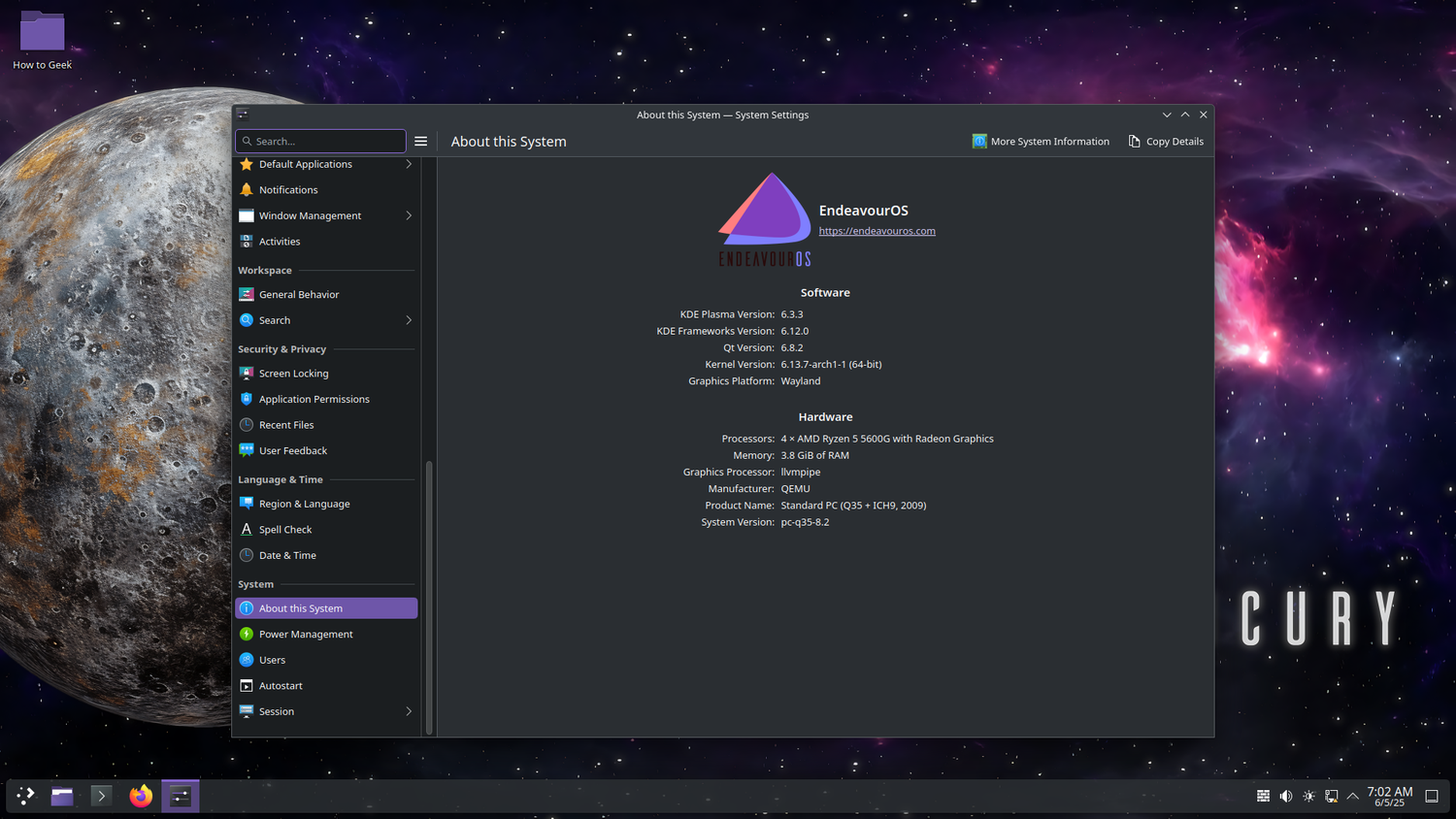Click the Memory value 3.8 GiB of RAM
This screenshot has width=1456, height=819.
[x=814, y=455]
